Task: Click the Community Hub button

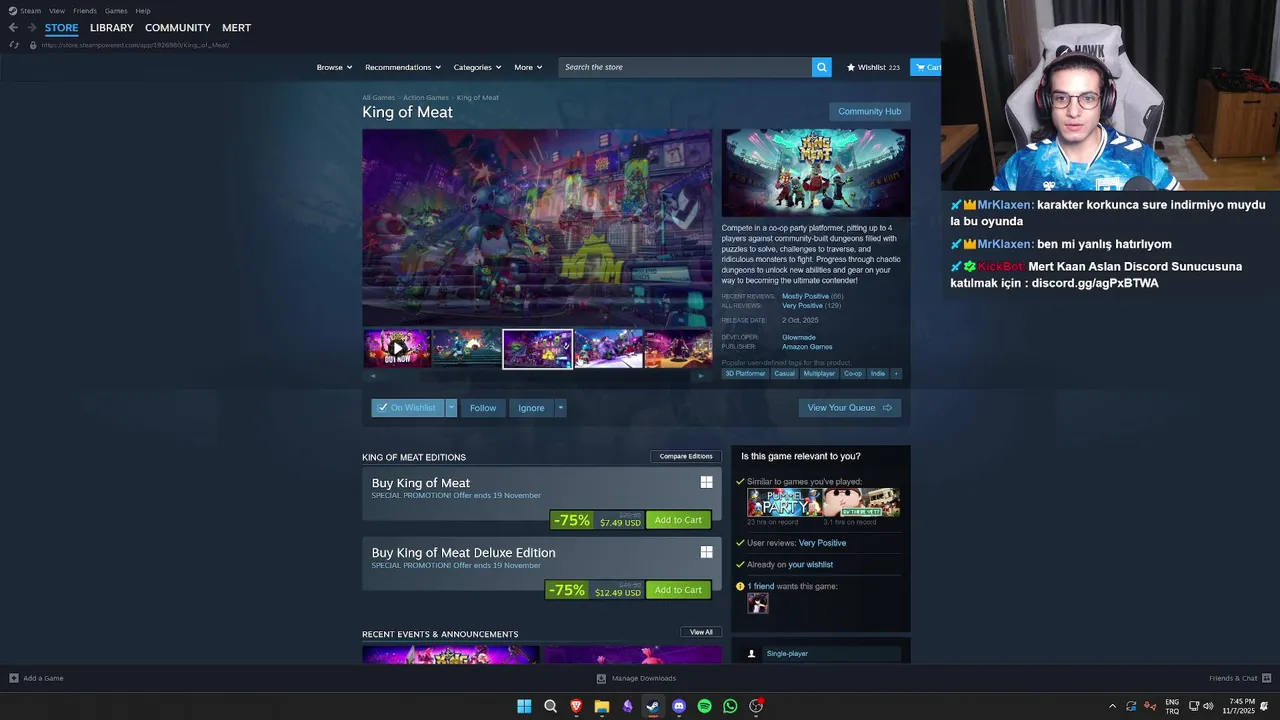Action: 869,112
